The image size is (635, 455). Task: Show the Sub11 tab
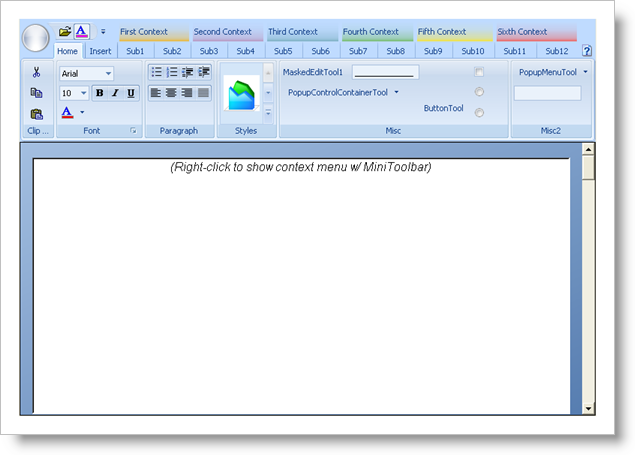515,51
